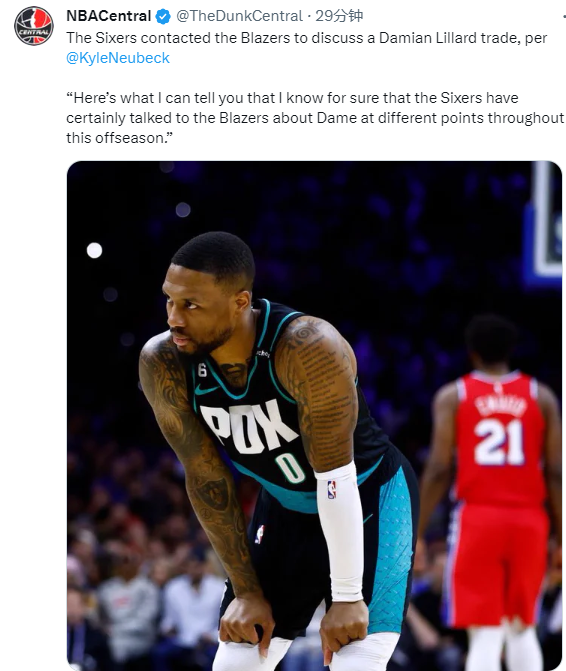This screenshot has height=671, width=566.
Task: Open the tweet's more options dots
Action: pos(564,17)
